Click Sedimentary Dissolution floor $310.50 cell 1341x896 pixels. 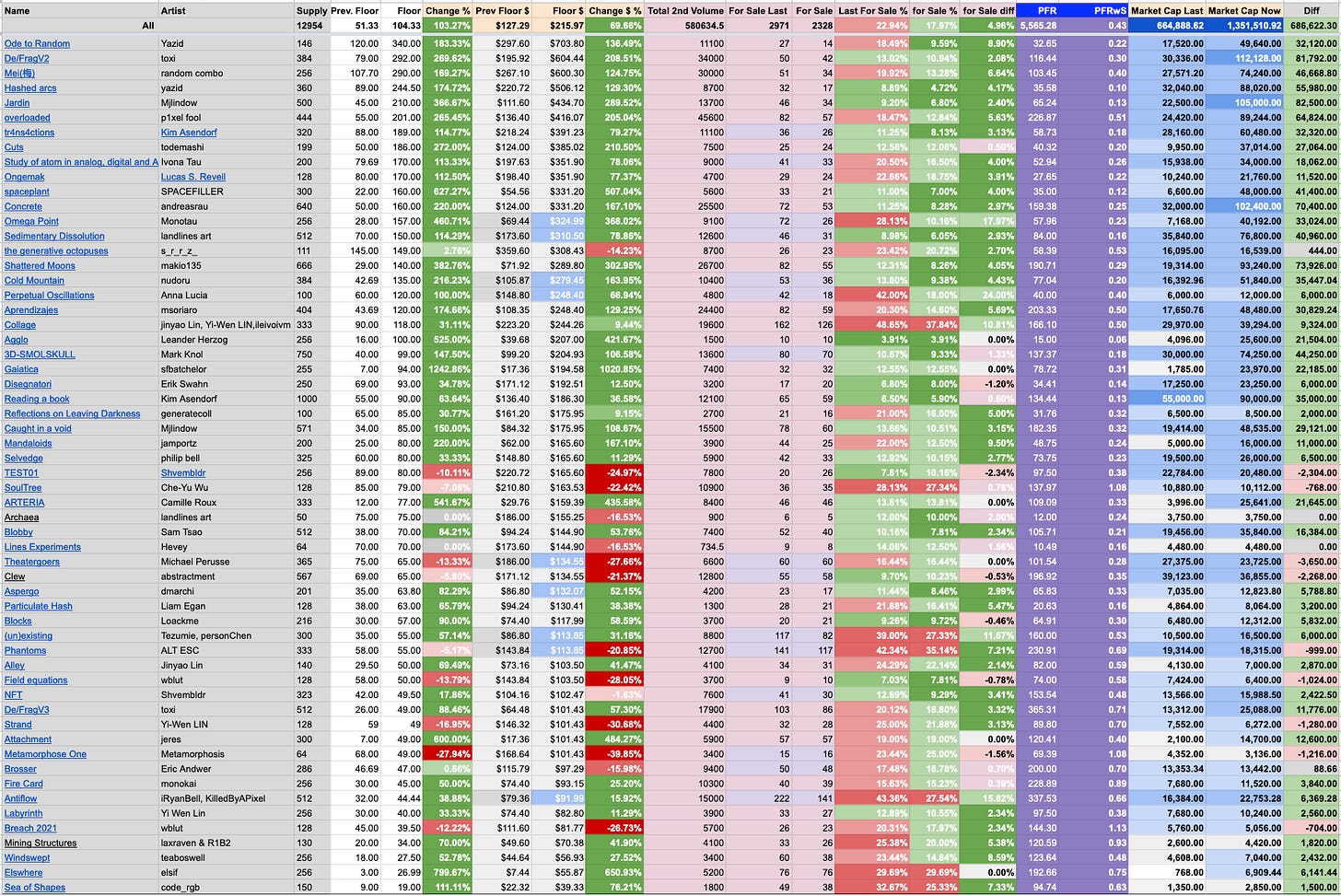[558, 236]
